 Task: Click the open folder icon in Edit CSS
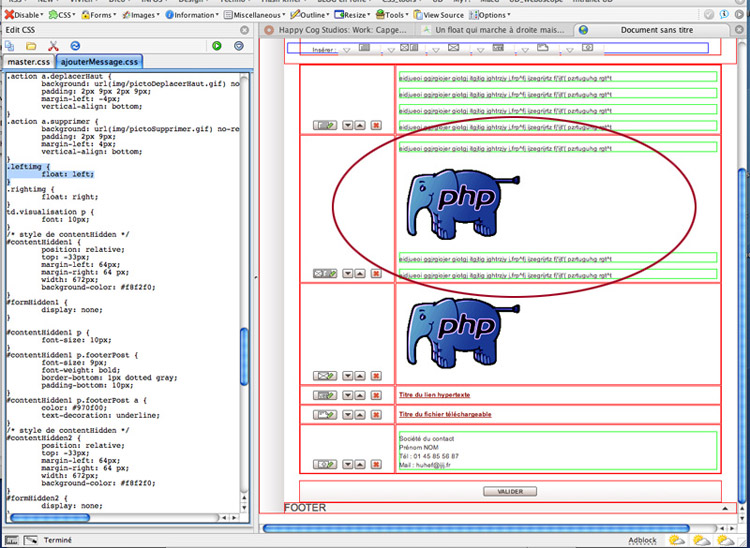point(31,46)
